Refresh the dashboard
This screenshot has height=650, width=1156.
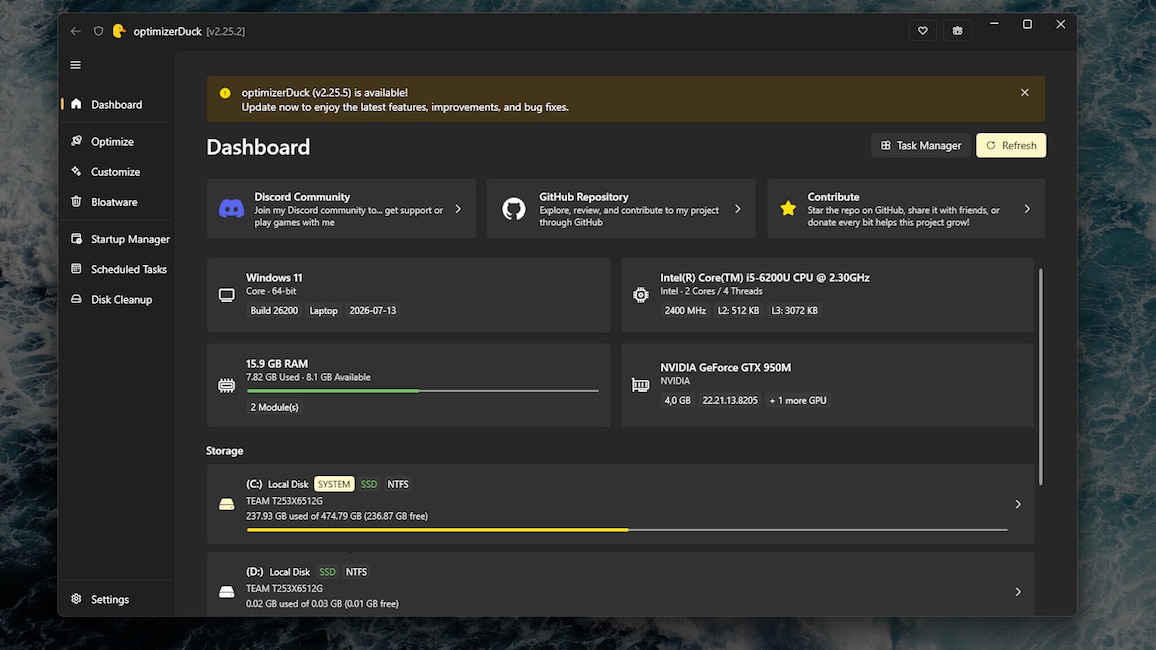pos(1011,145)
